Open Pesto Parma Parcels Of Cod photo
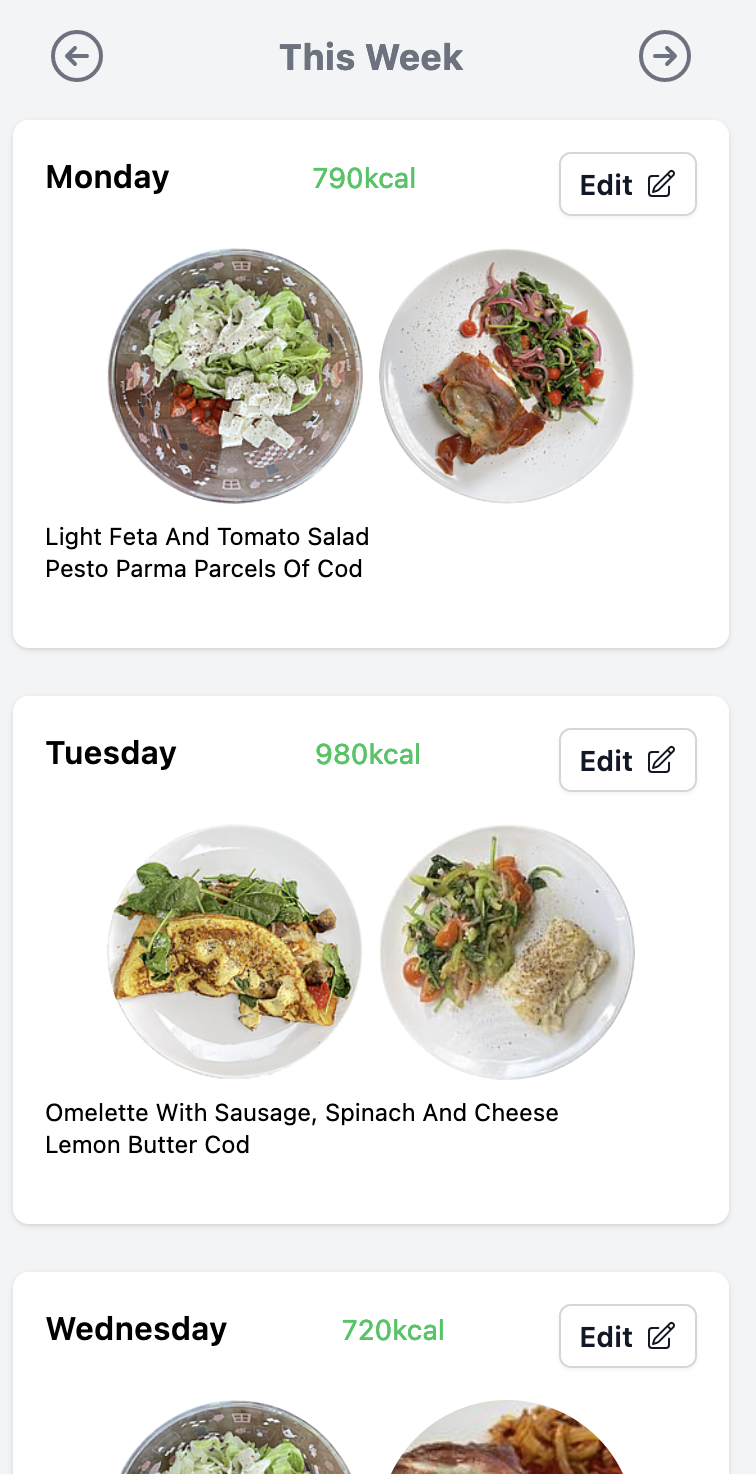The image size is (756, 1474). click(507, 376)
